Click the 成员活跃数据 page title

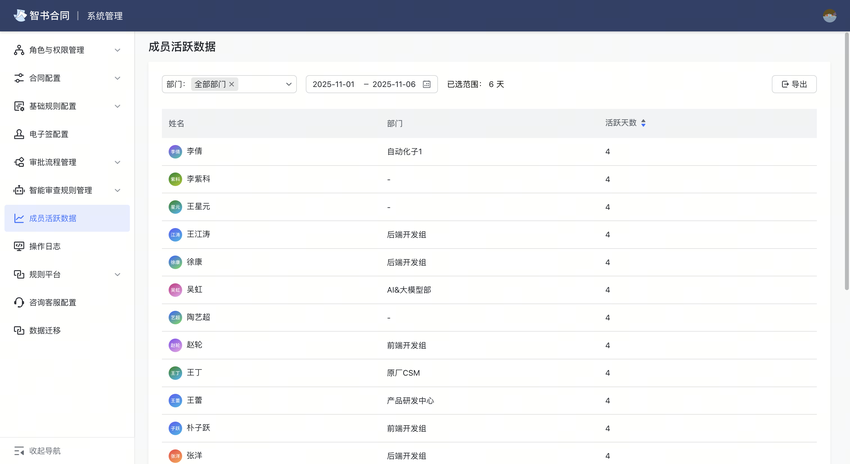182,47
